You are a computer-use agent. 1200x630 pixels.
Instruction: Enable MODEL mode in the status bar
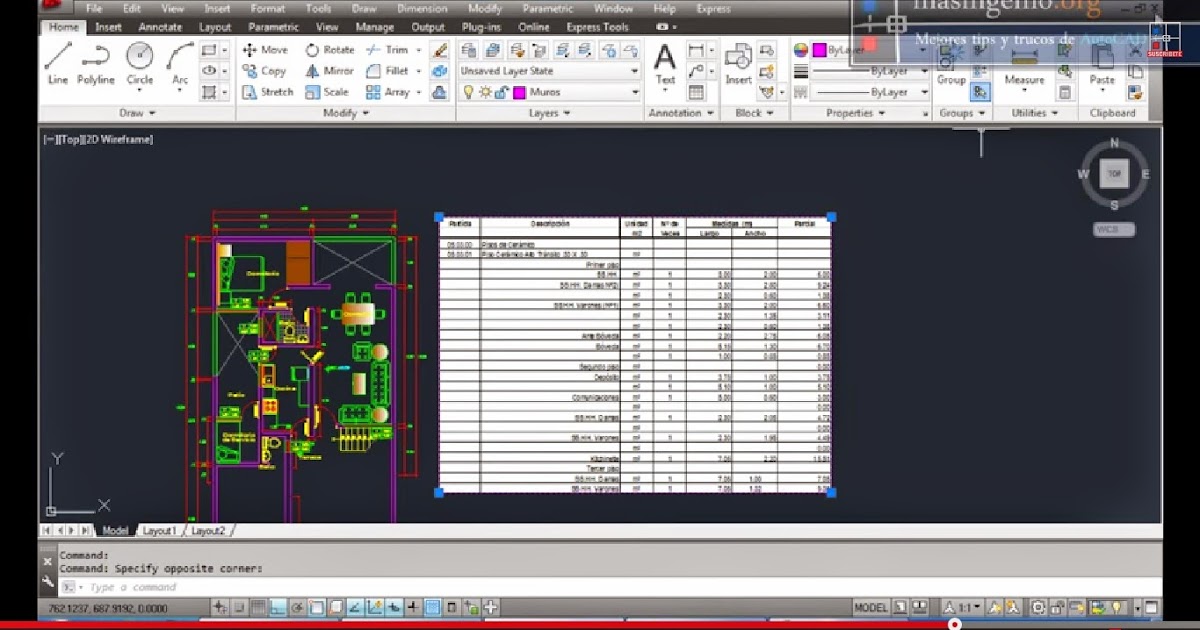click(869, 607)
